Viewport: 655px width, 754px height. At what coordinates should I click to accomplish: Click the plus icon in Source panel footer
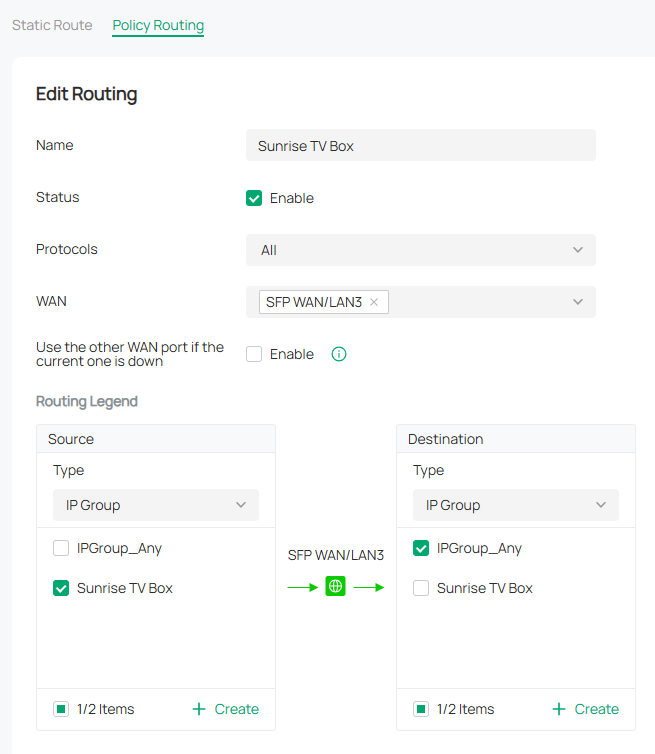198,709
